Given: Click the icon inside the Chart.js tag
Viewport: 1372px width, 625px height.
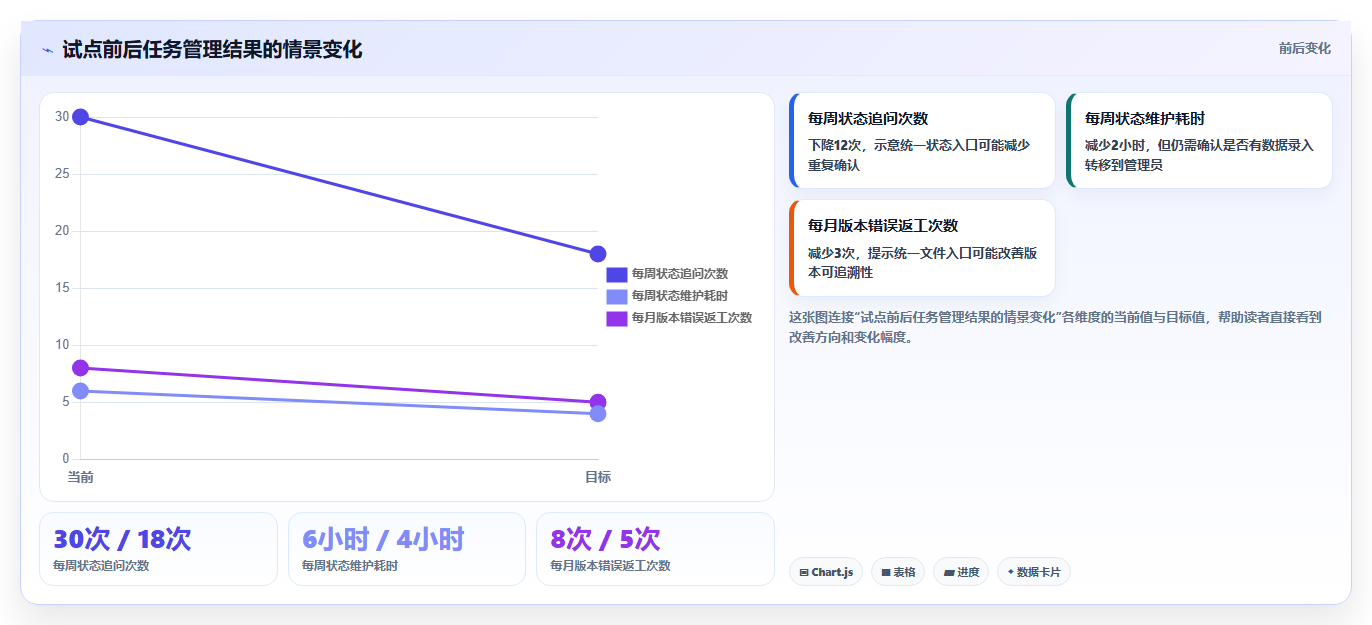Looking at the screenshot, I should 804,573.
